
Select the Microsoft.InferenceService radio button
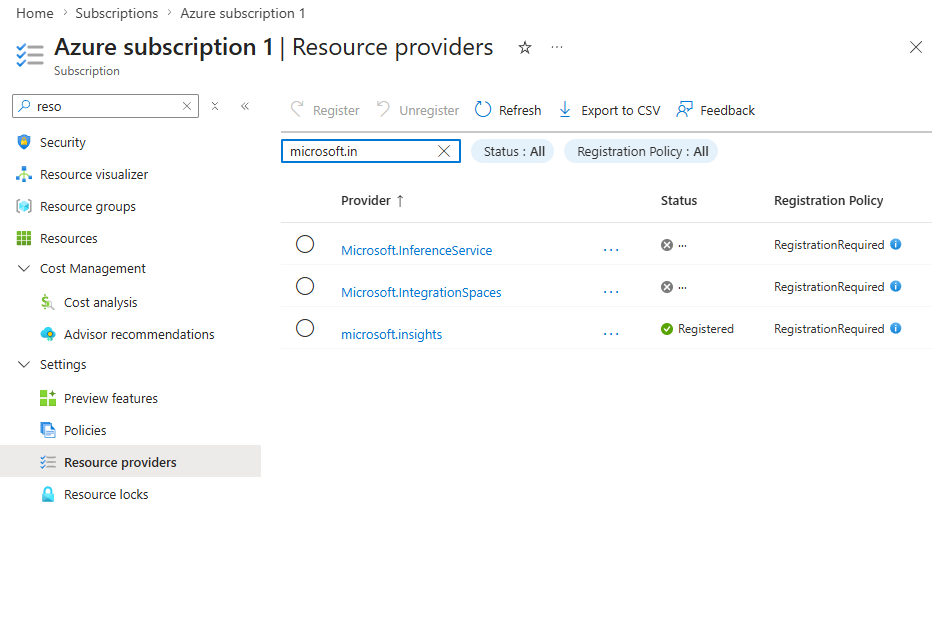(305, 244)
